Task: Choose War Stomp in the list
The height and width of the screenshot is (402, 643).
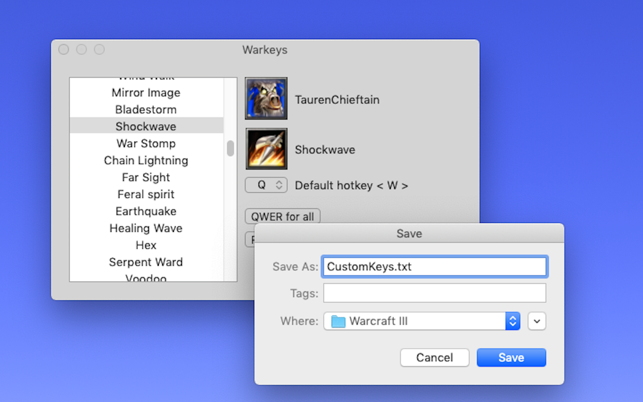Action: (x=146, y=143)
